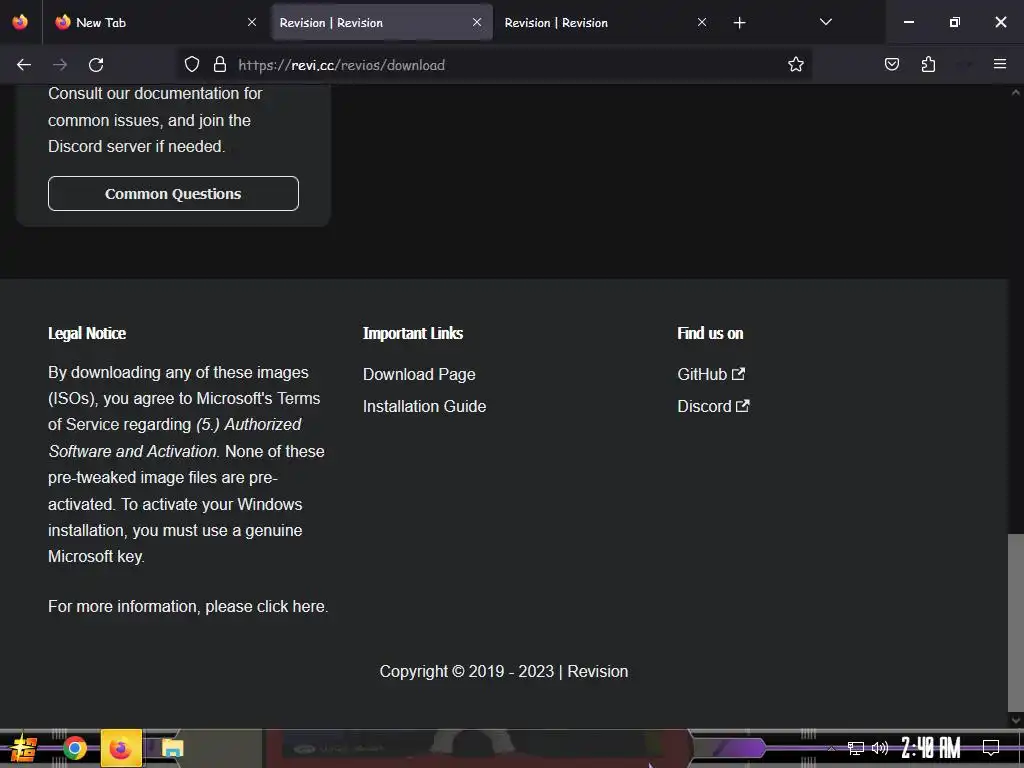Image resolution: width=1024 pixels, height=768 pixels.
Task: Click the scrollbar up arrow
Action: coord(1016,93)
